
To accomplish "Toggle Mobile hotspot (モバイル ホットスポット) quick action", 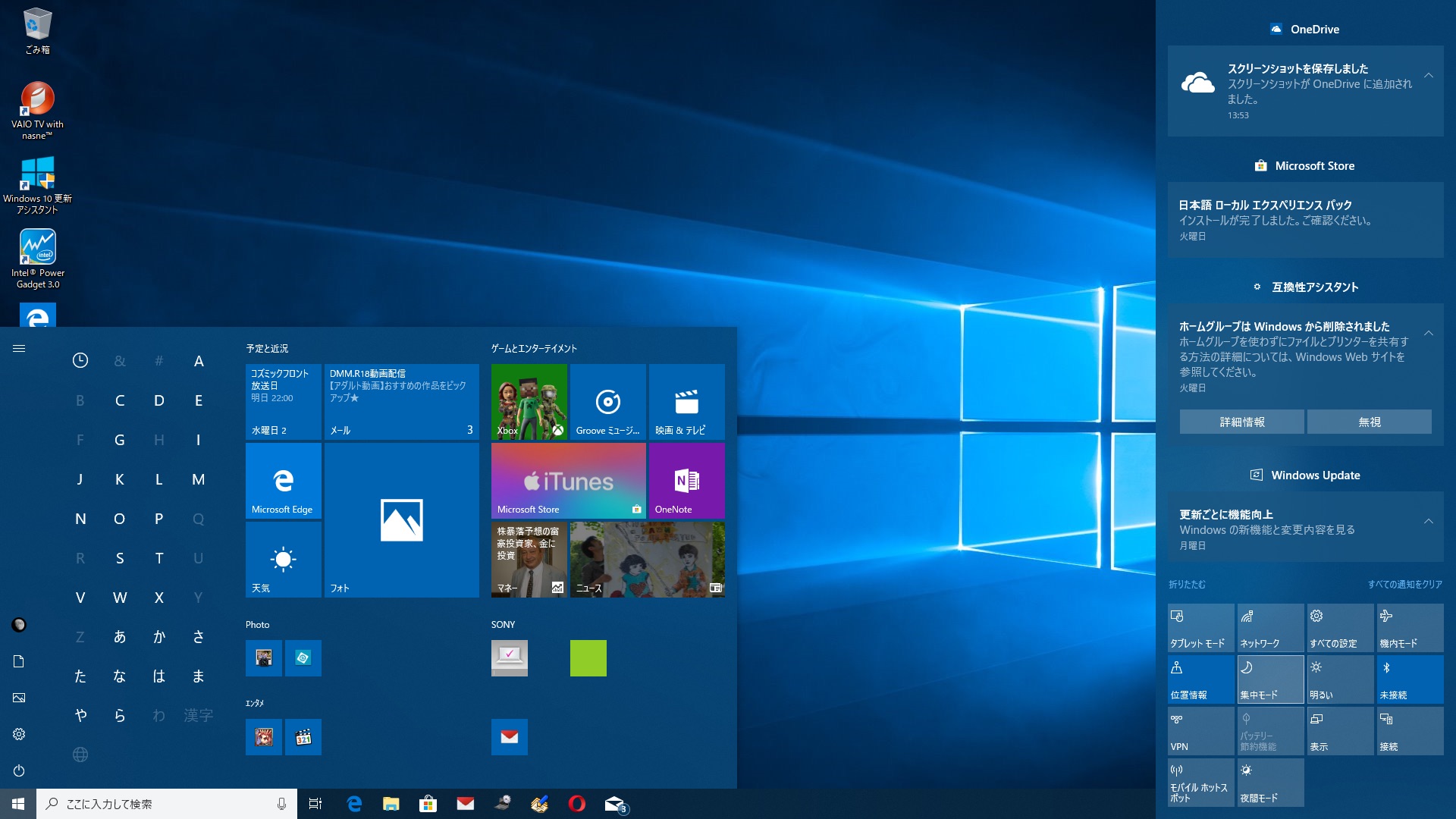I will [1201, 783].
